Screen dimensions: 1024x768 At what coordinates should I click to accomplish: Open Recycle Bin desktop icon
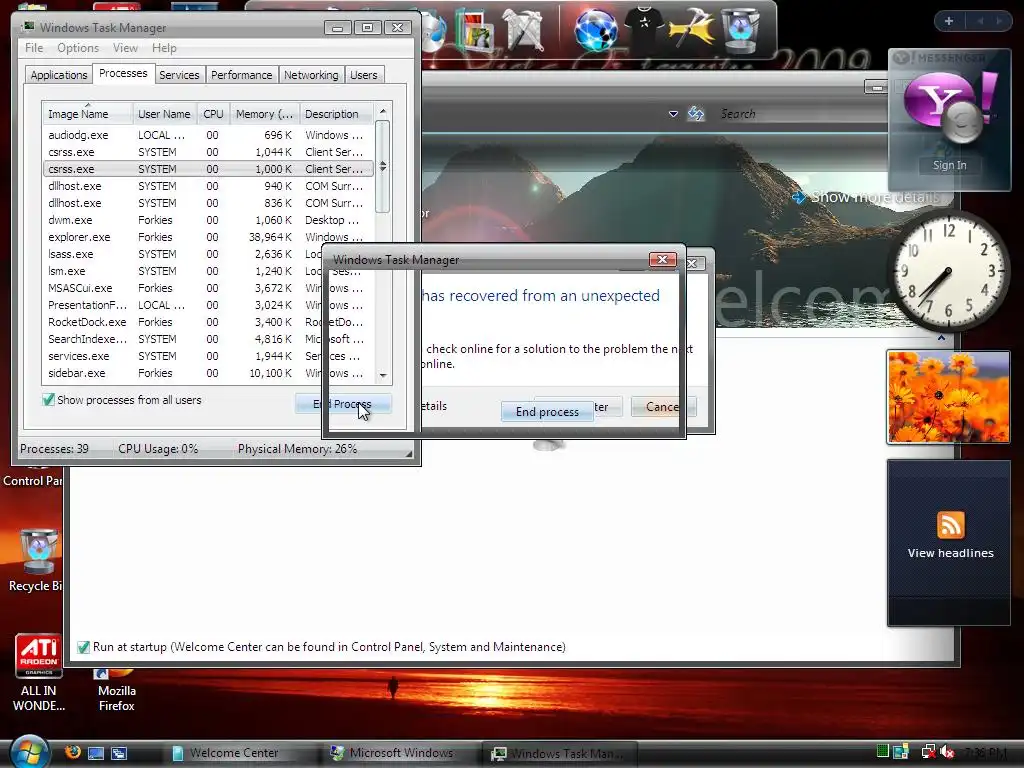coord(36,560)
